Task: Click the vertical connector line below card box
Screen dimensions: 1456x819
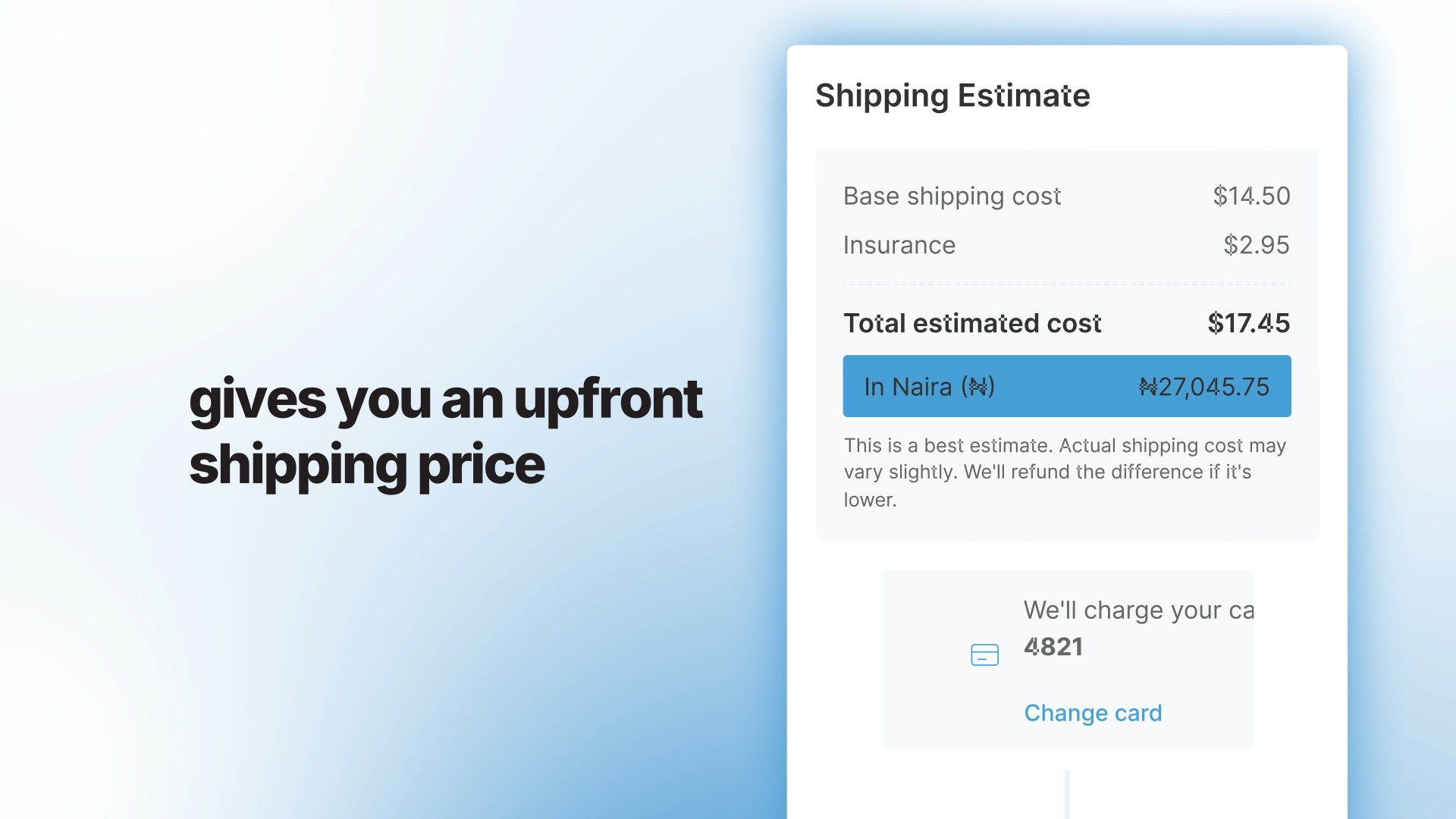Action: pyautogui.click(x=1067, y=793)
